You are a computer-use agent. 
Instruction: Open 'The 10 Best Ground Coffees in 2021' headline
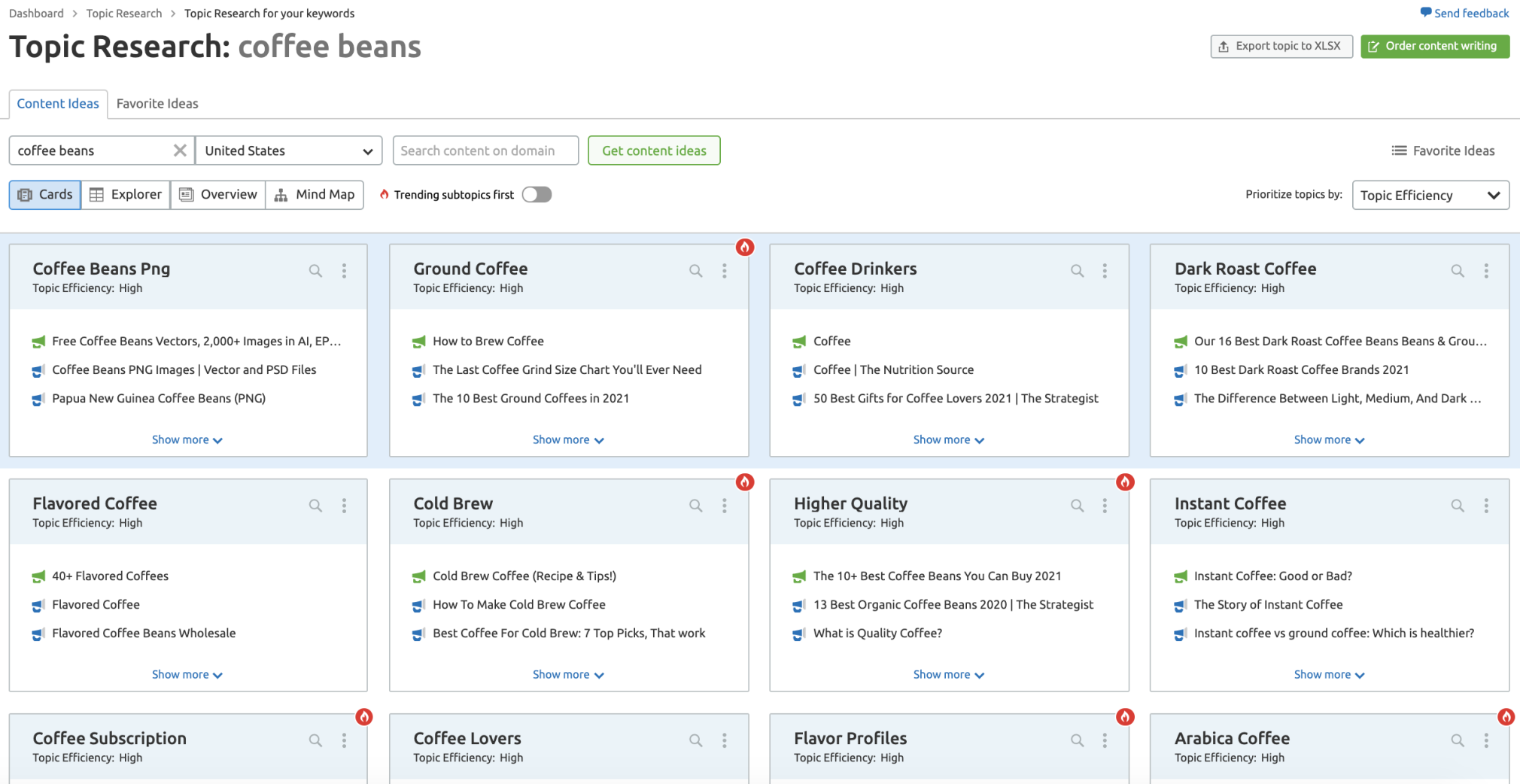(530, 398)
